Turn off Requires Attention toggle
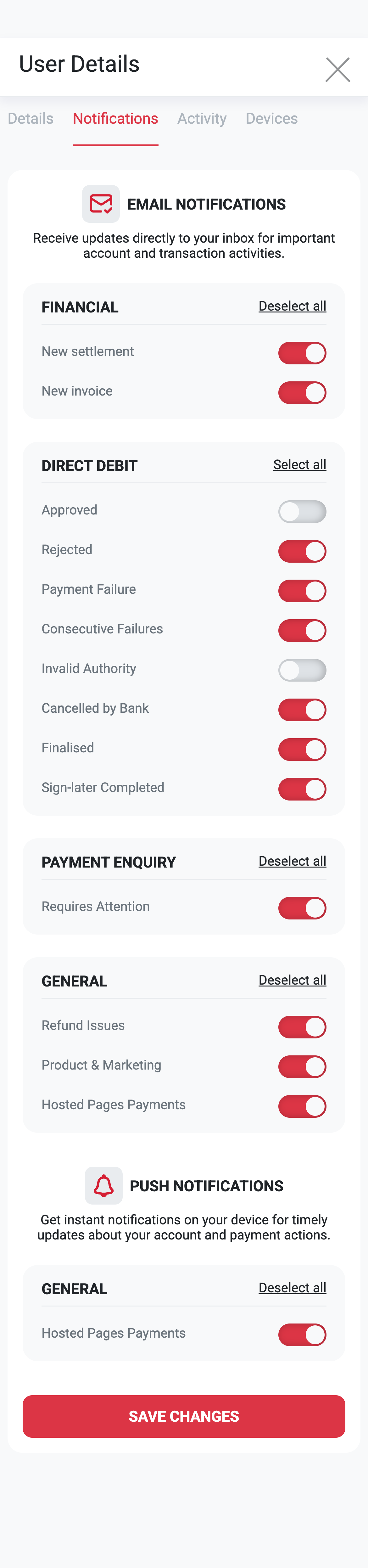Image resolution: width=368 pixels, height=1568 pixels. tap(302, 908)
